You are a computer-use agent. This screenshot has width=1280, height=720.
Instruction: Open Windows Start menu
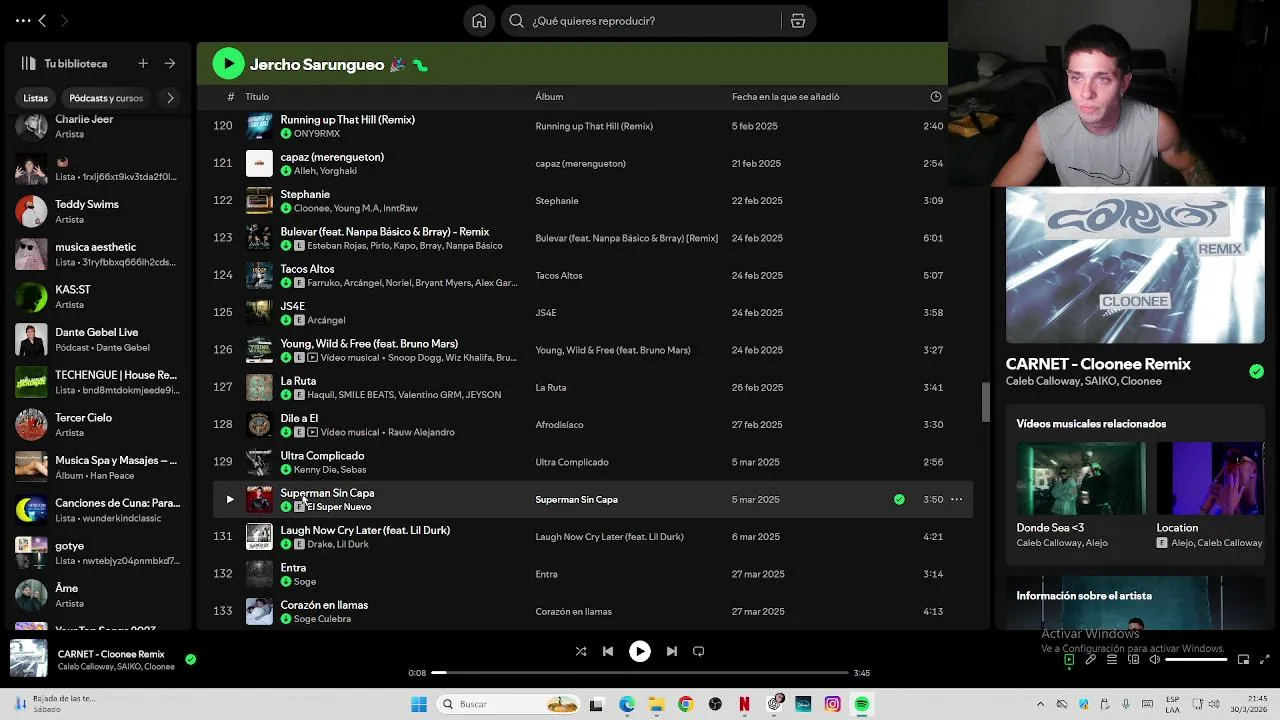[418, 704]
